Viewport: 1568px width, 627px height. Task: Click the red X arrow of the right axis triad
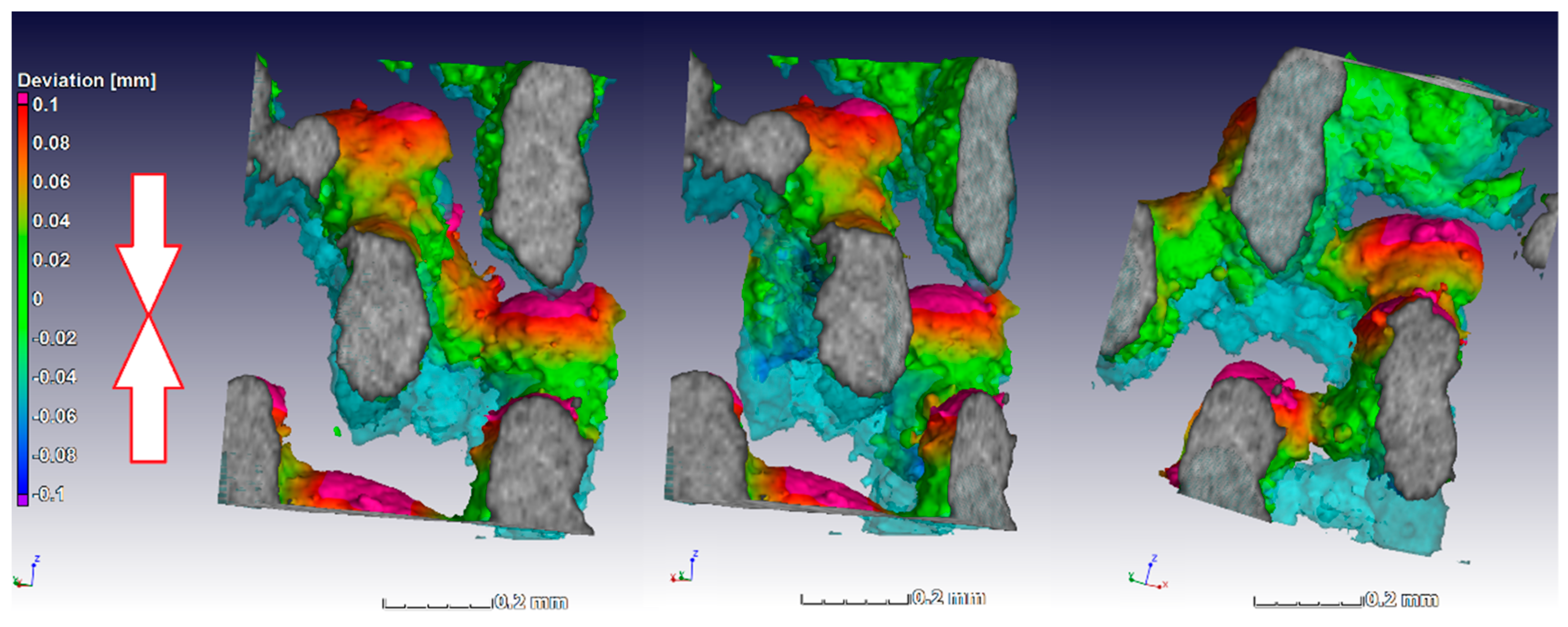pyautogui.click(x=1160, y=586)
